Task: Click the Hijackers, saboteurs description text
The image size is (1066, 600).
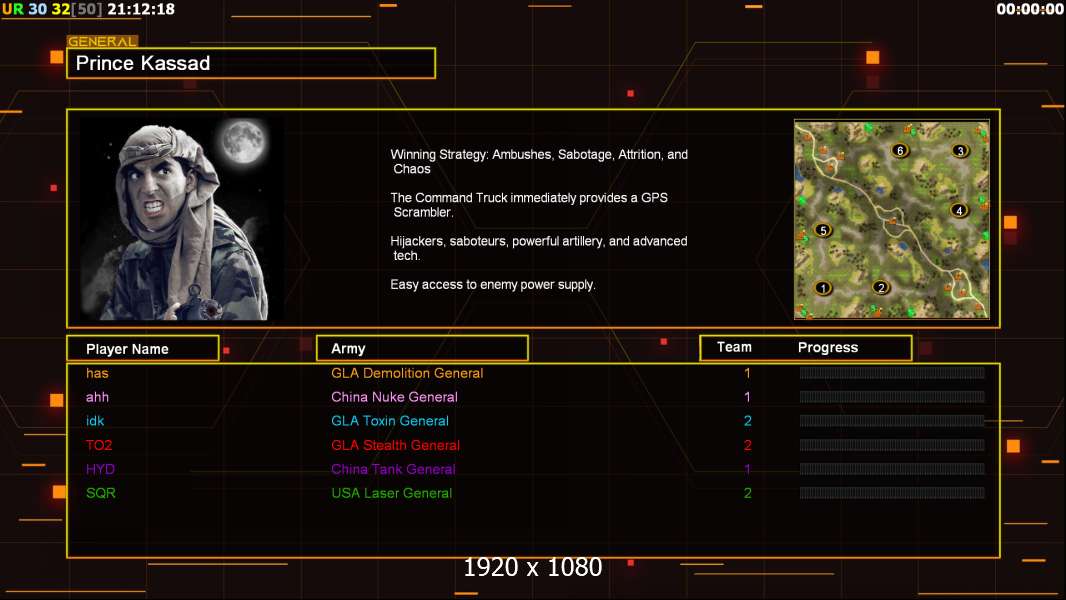Action: pos(538,248)
